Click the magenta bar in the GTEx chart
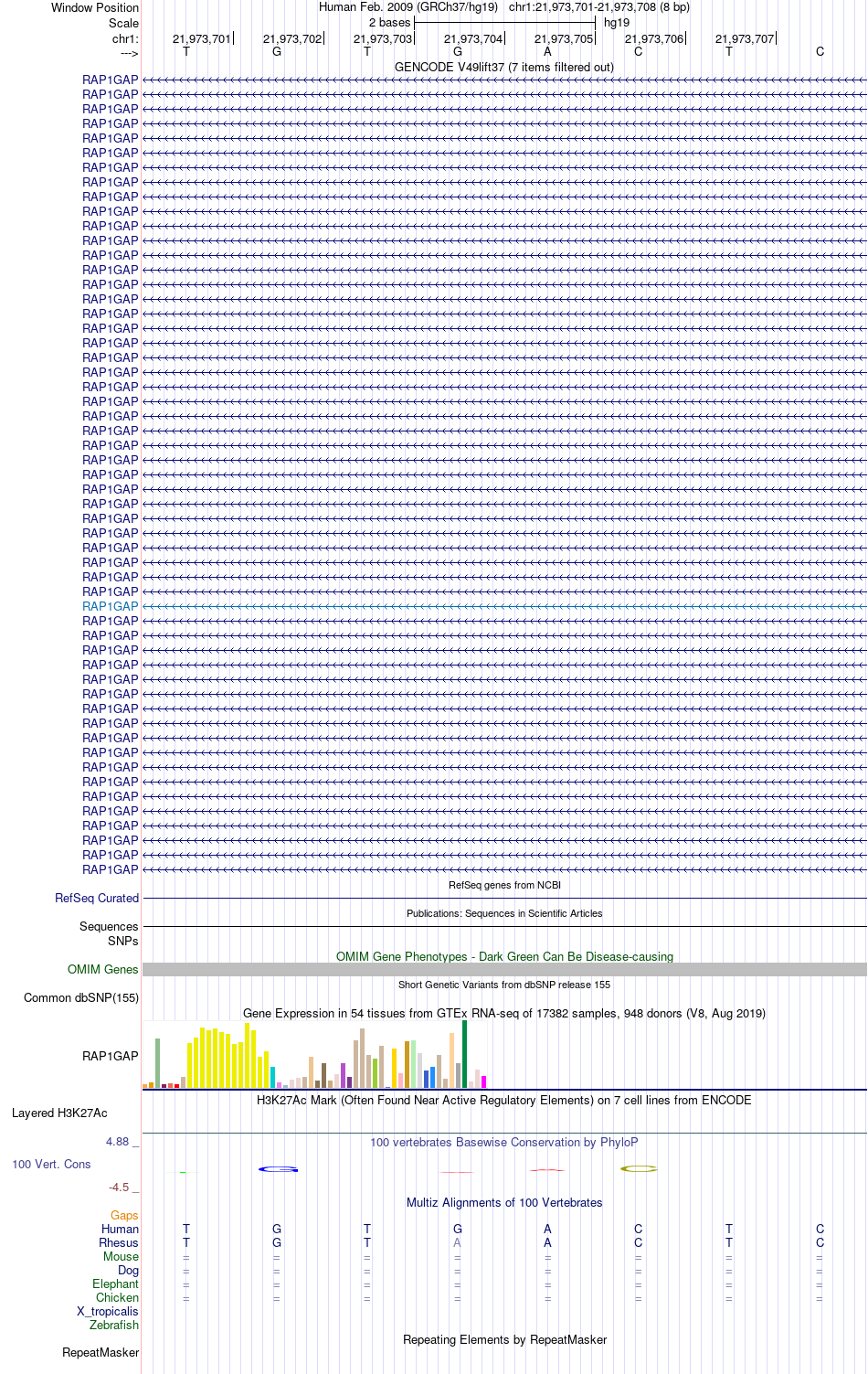The width and height of the screenshot is (868, 1374). (483, 1082)
